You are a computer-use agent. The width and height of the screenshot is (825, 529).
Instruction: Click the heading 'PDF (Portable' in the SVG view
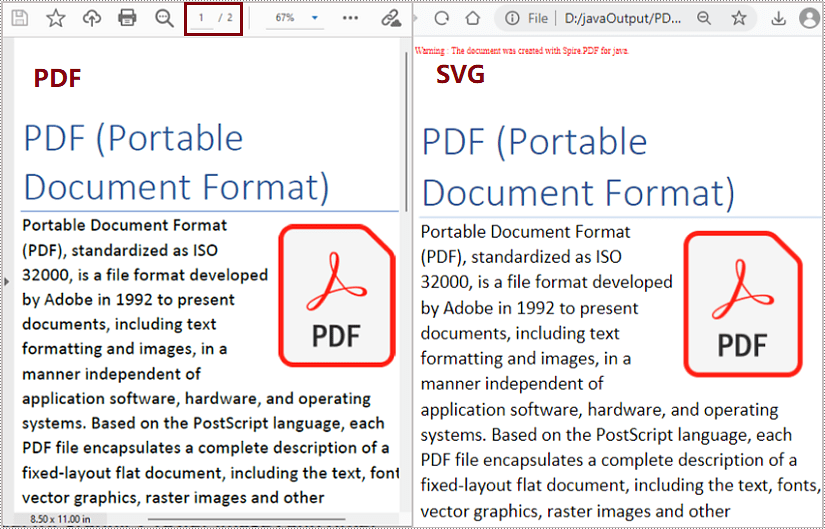point(535,142)
